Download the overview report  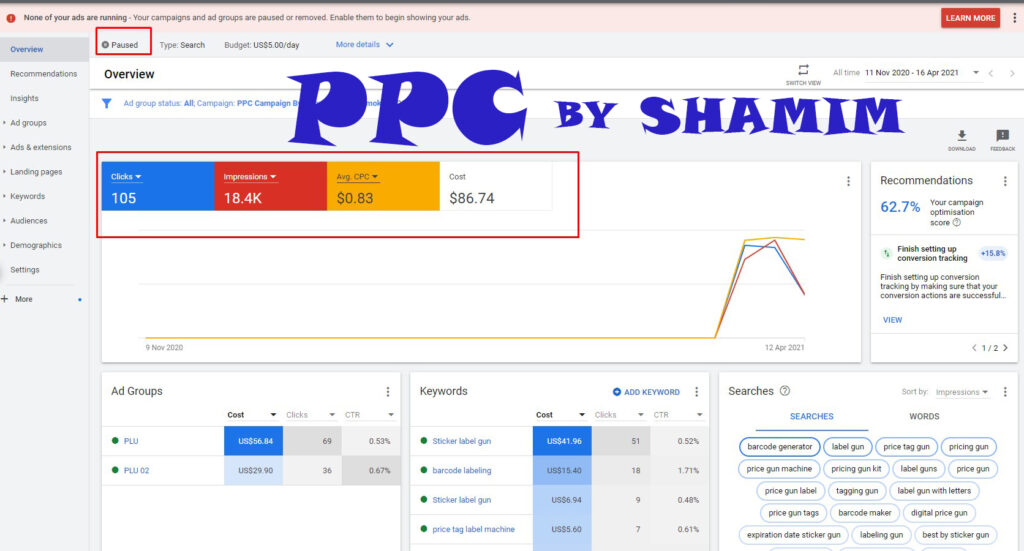click(x=961, y=136)
